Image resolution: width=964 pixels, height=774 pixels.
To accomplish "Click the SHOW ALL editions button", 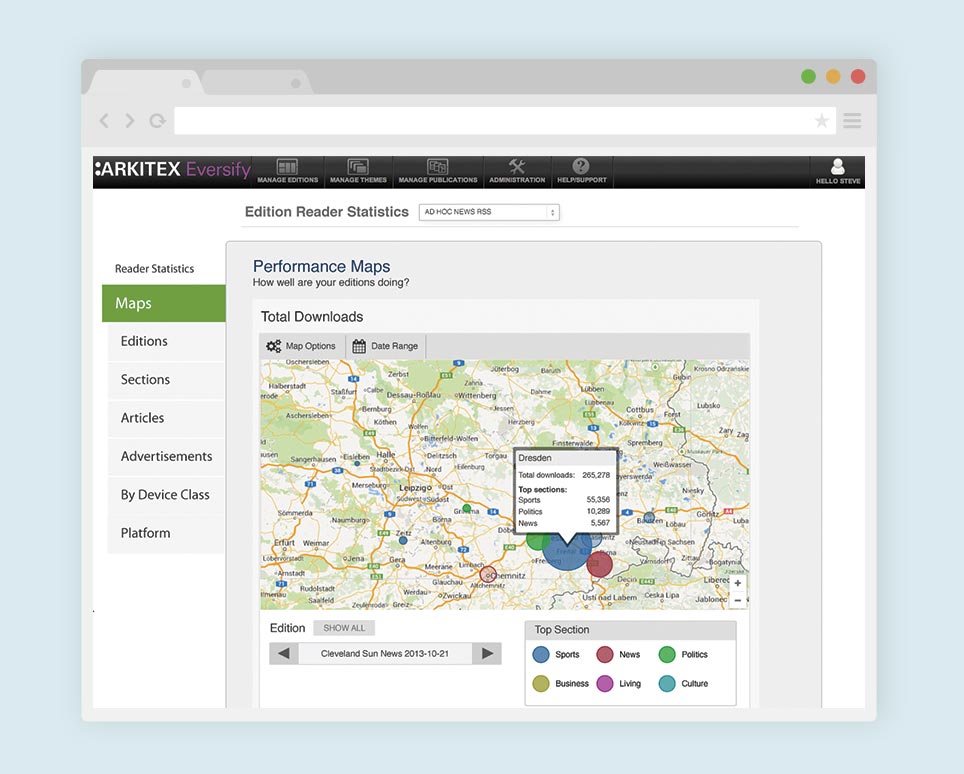I will 344,628.
